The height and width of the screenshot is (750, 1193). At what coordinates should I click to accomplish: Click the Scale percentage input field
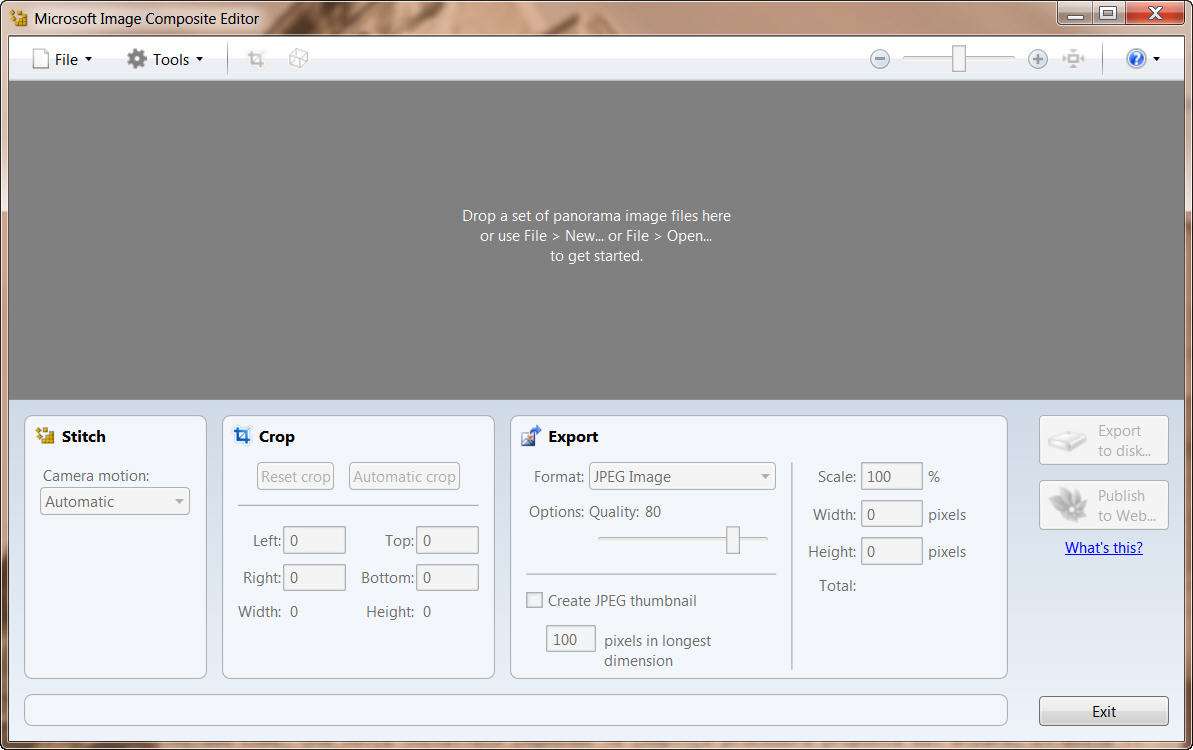891,477
